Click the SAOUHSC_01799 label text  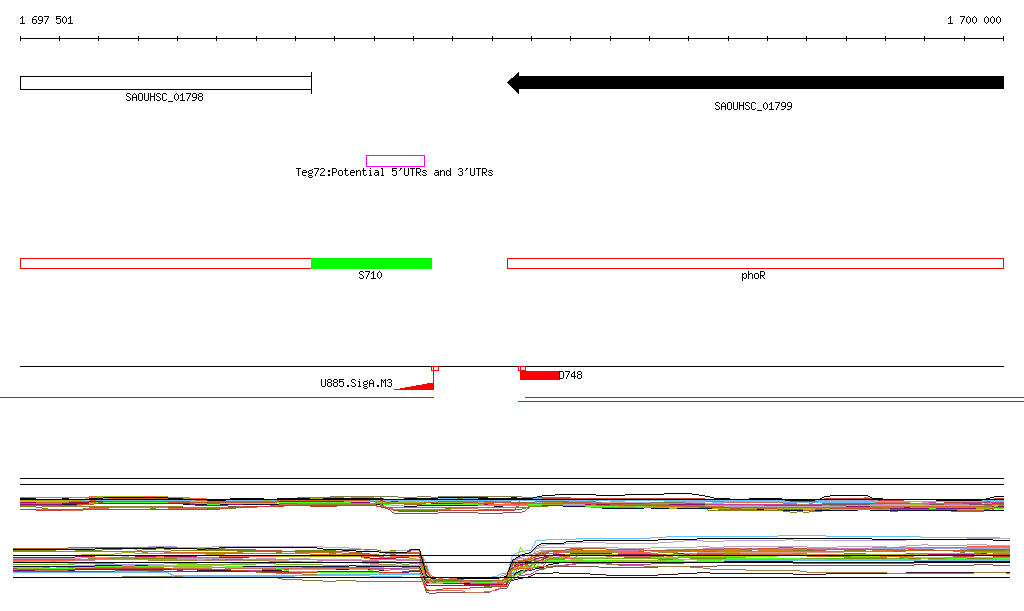753,106
